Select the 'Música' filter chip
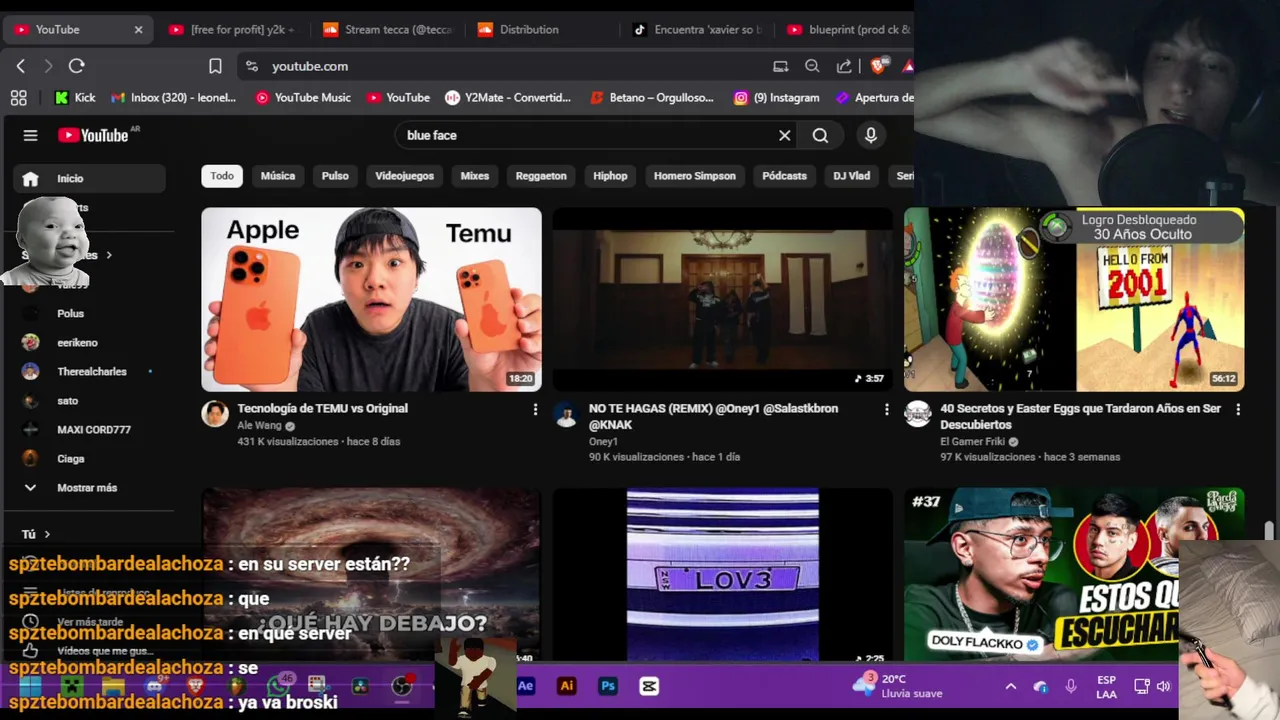 pyautogui.click(x=278, y=176)
